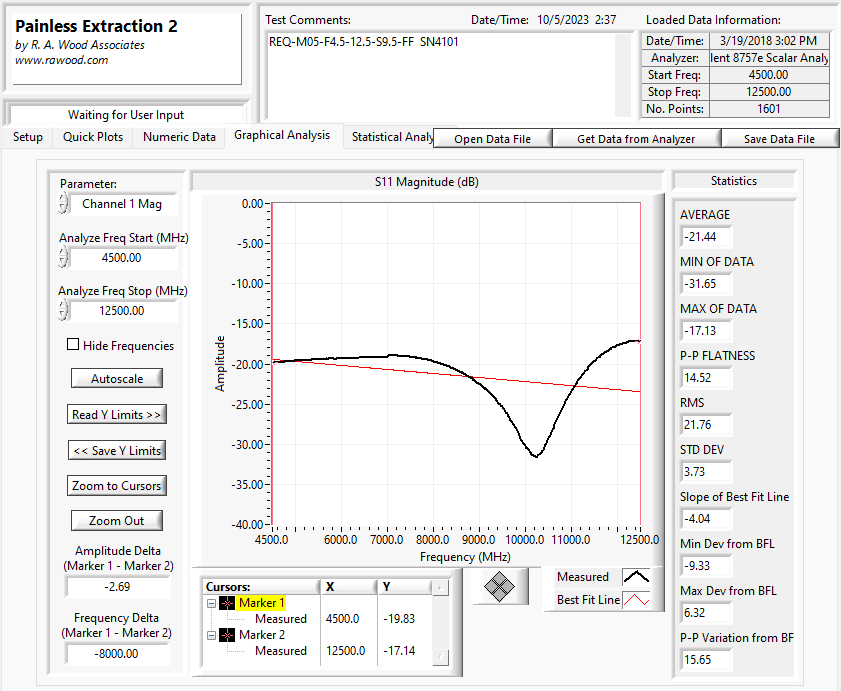Switch to the Numeric Data tab

(179, 137)
